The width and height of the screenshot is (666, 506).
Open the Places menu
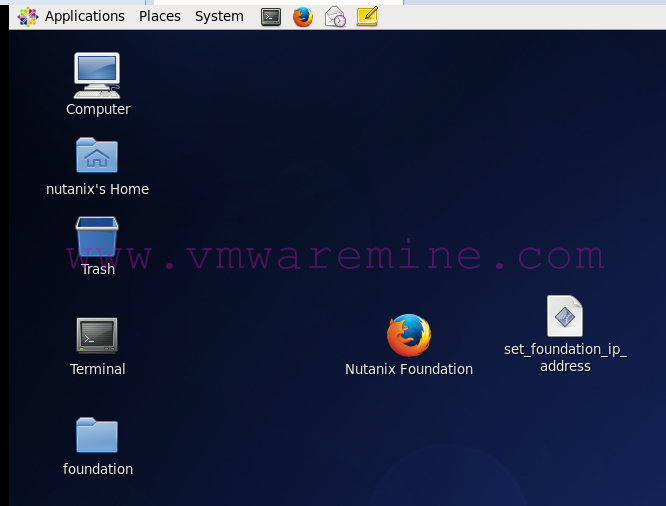pyautogui.click(x=160, y=16)
